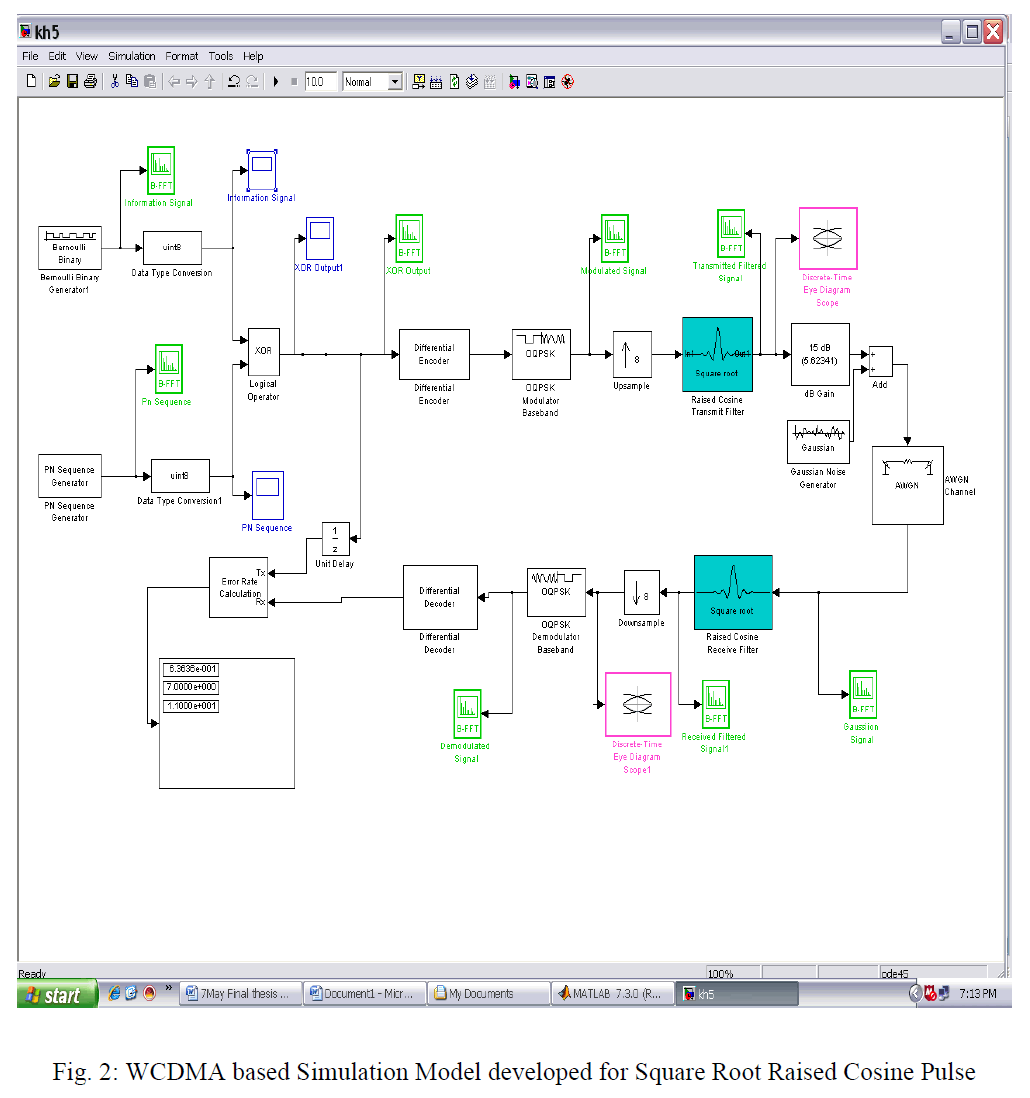Print the model diagram using the printer icon
1030x1098 pixels.
click(x=91, y=81)
